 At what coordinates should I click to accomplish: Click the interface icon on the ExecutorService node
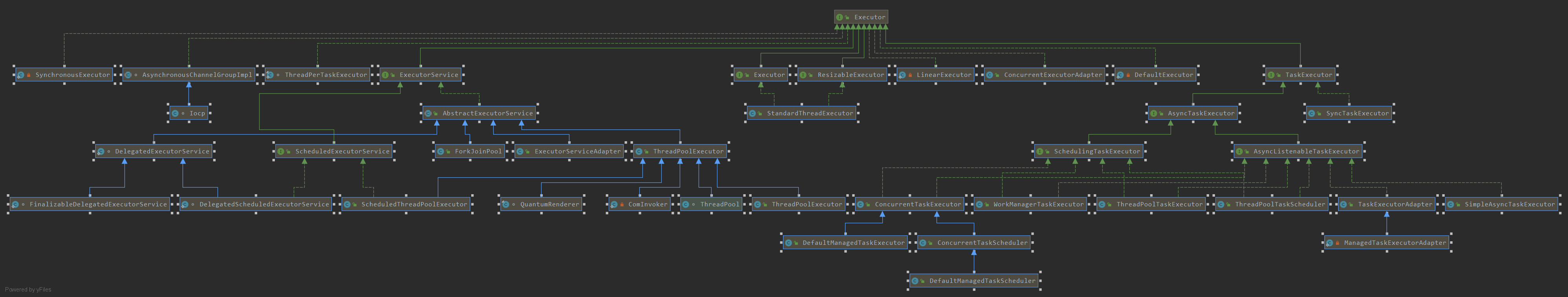click(385, 75)
